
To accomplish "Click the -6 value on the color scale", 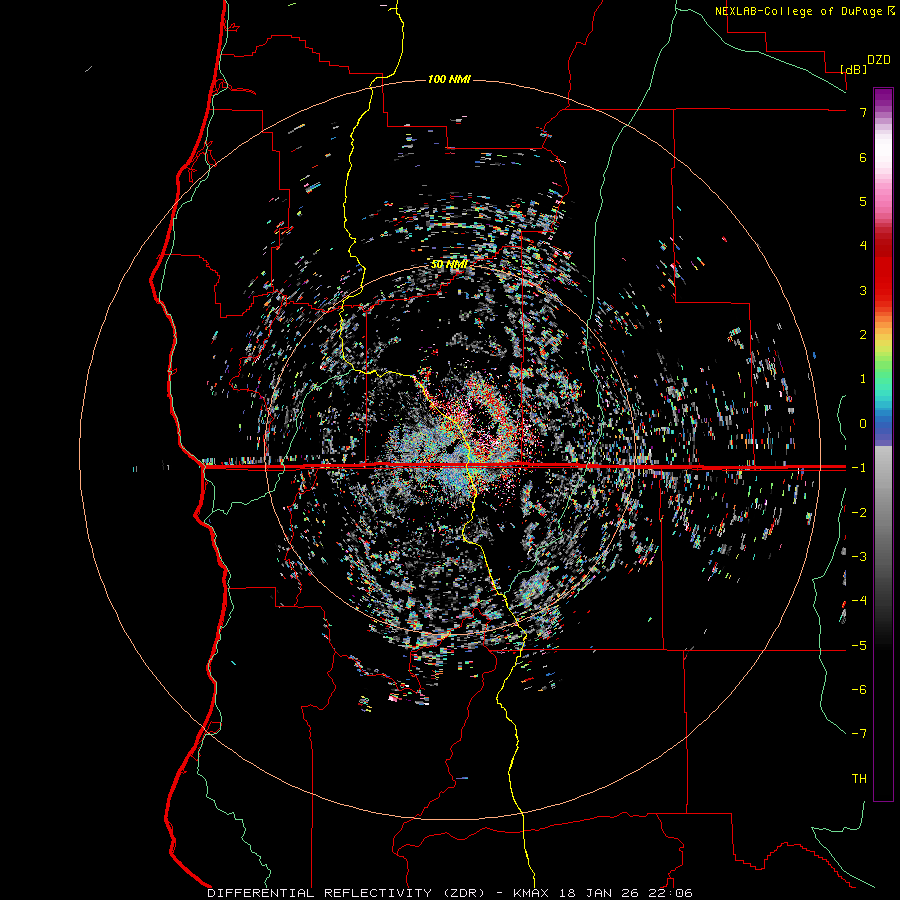I will click(859, 690).
